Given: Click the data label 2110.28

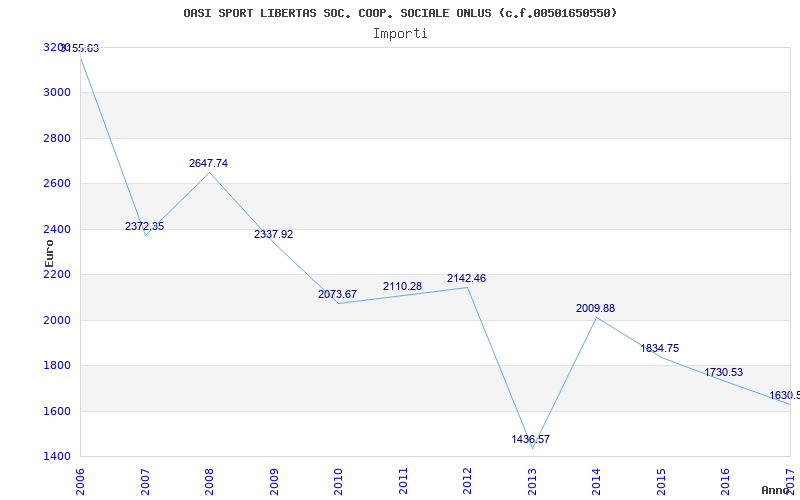Looking at the screenshot, I should point(403,286).
